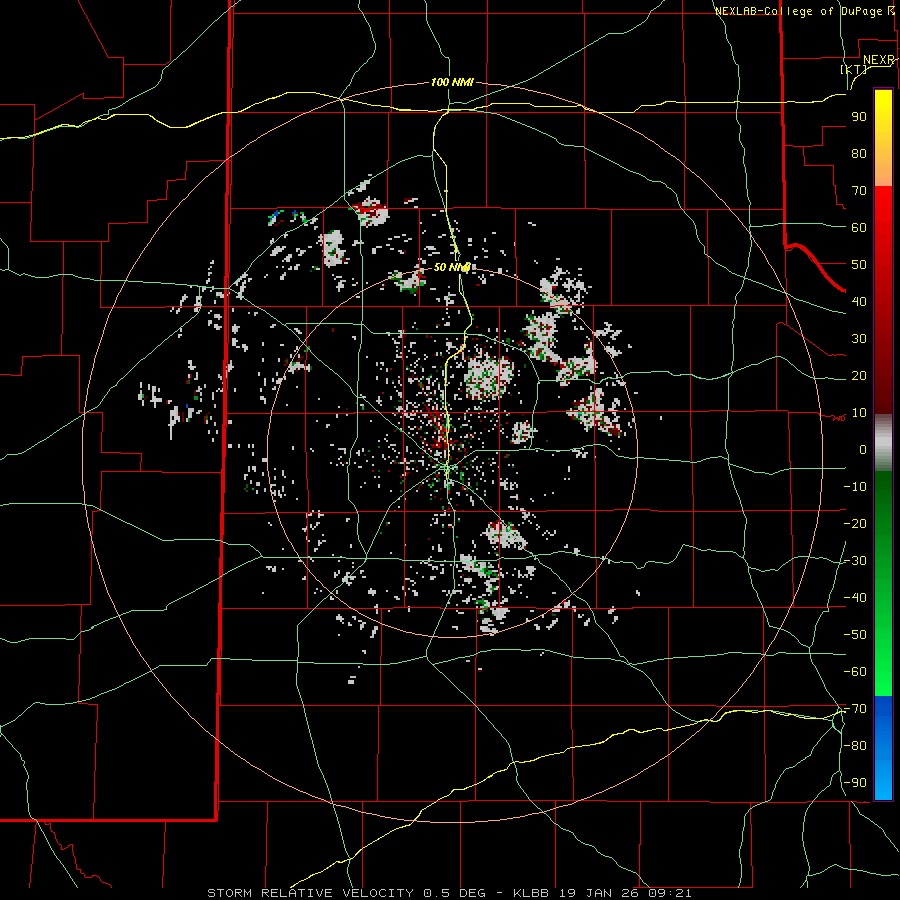Click the 90 value on velocity scale
The height and width of the screenshot is (900, 900).
coord(859,117)
